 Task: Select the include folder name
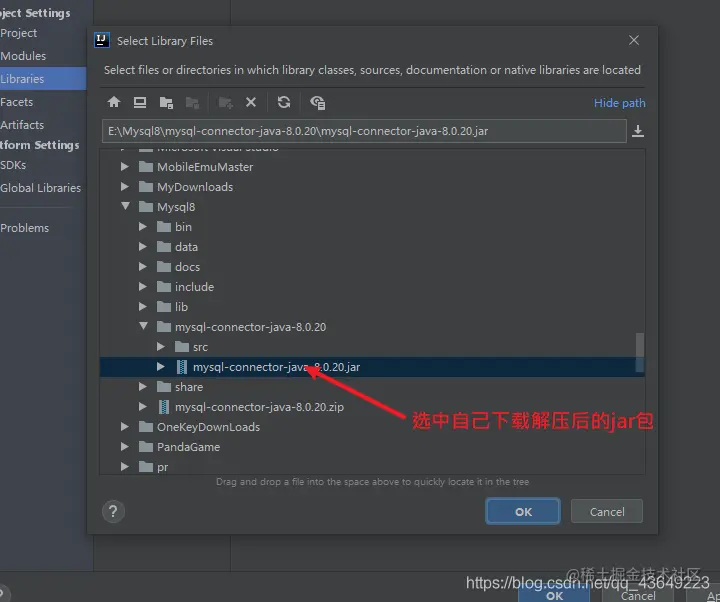(x=194, y=287)
